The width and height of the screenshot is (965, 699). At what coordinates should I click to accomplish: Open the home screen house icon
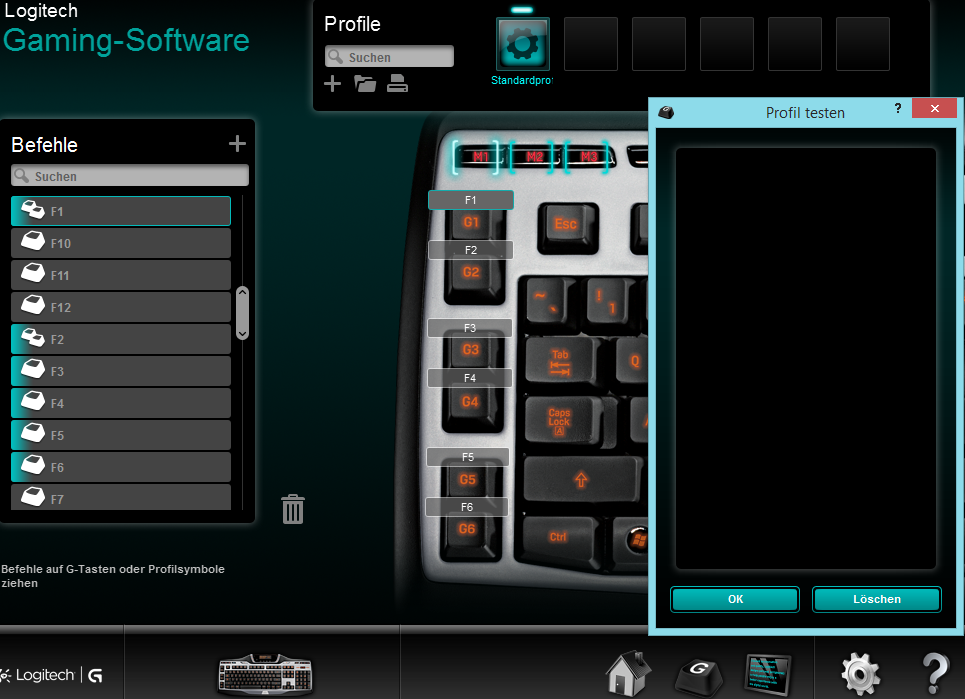[x=628, y=674]
